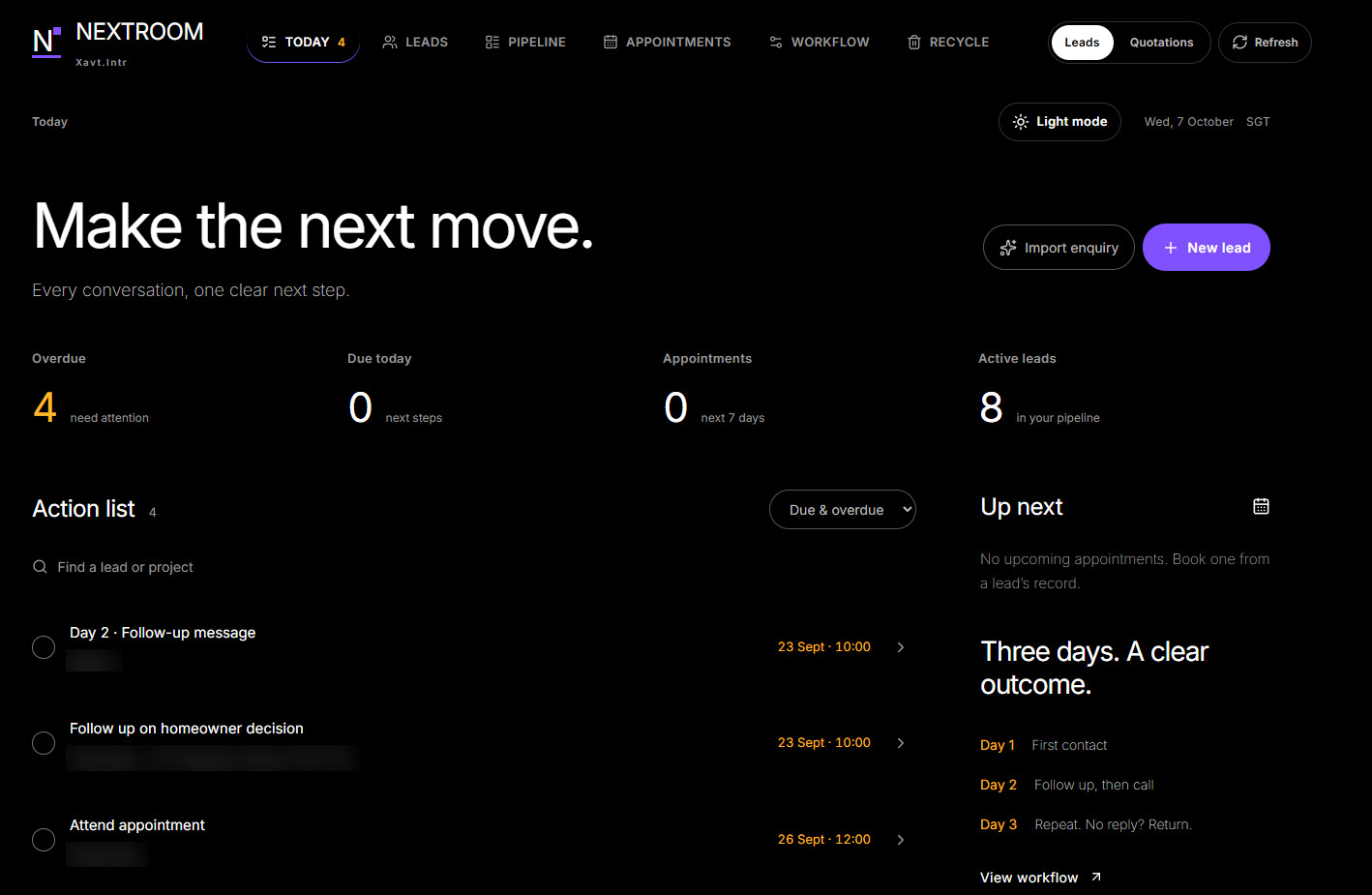Click Import enquiry button

tap(1059, 248)
